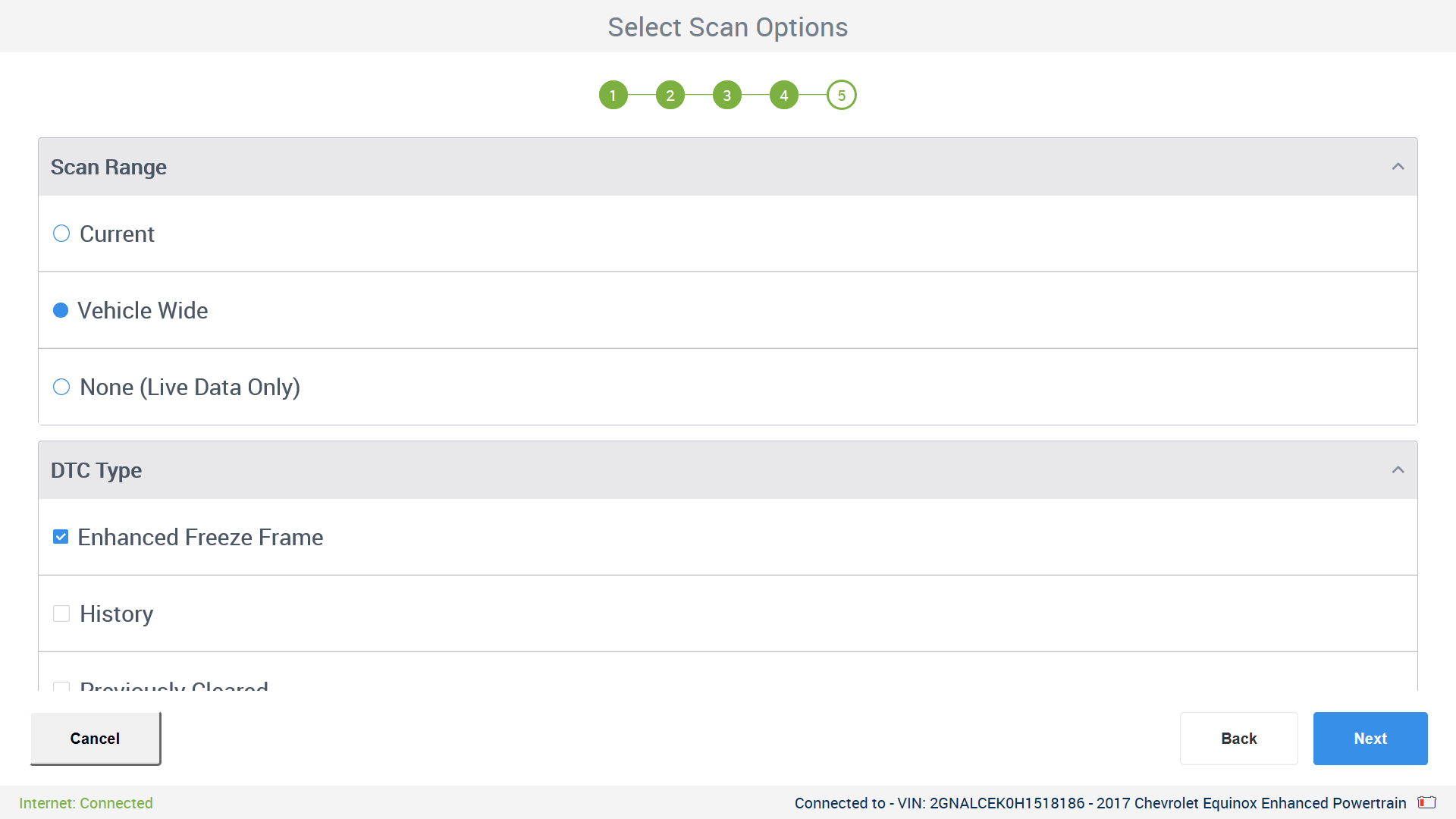Enable the History DTC type
1456x819 pixels.
click(x=61, y=613)
